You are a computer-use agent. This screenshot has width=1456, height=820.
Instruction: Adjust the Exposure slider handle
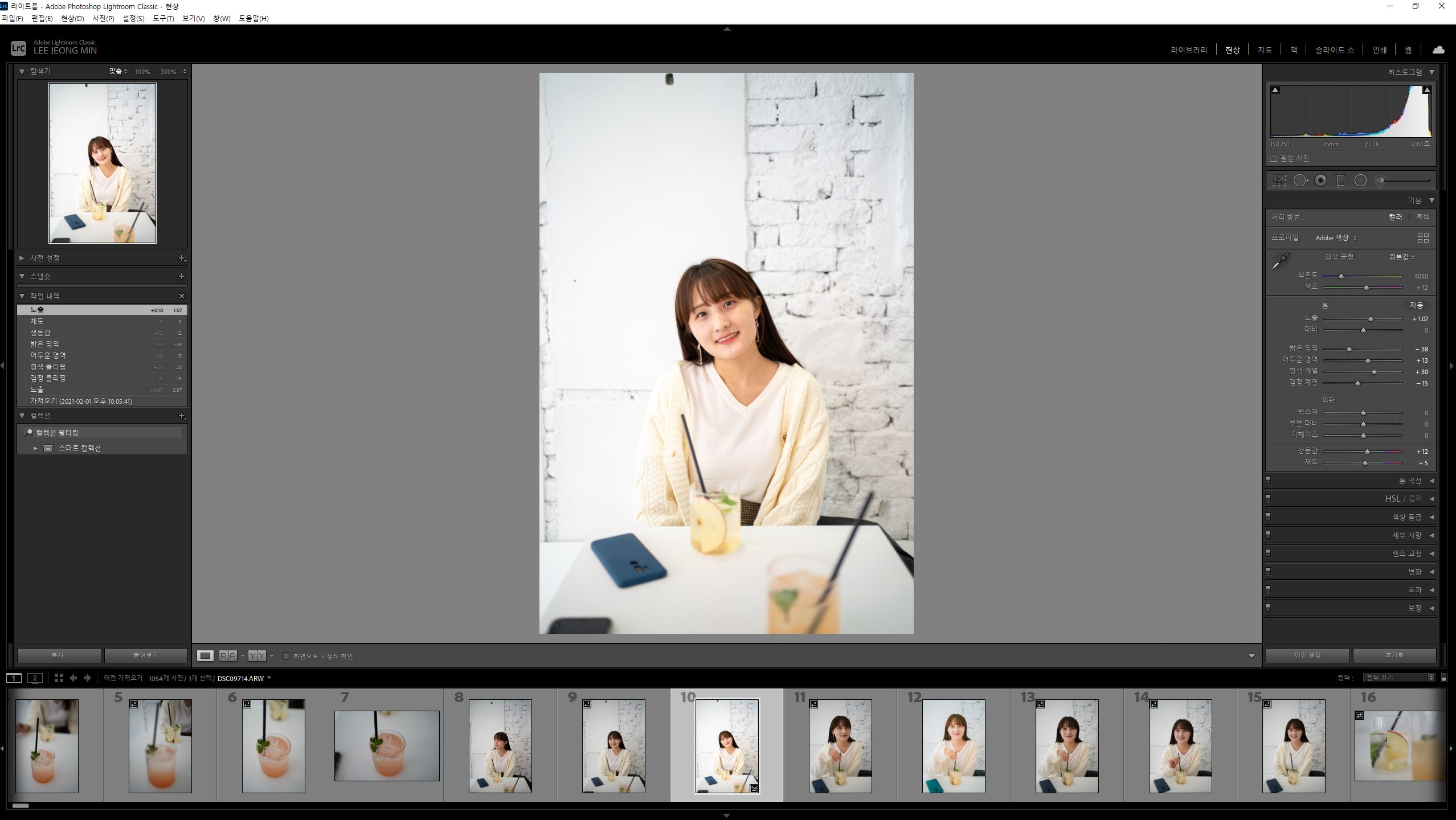pyautogui.click(x=1371, y=319)
